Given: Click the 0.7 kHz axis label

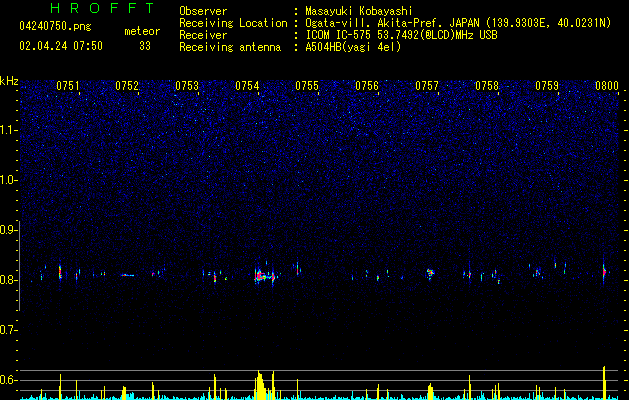Looking at the screenshot, I should tap(9, 330).
